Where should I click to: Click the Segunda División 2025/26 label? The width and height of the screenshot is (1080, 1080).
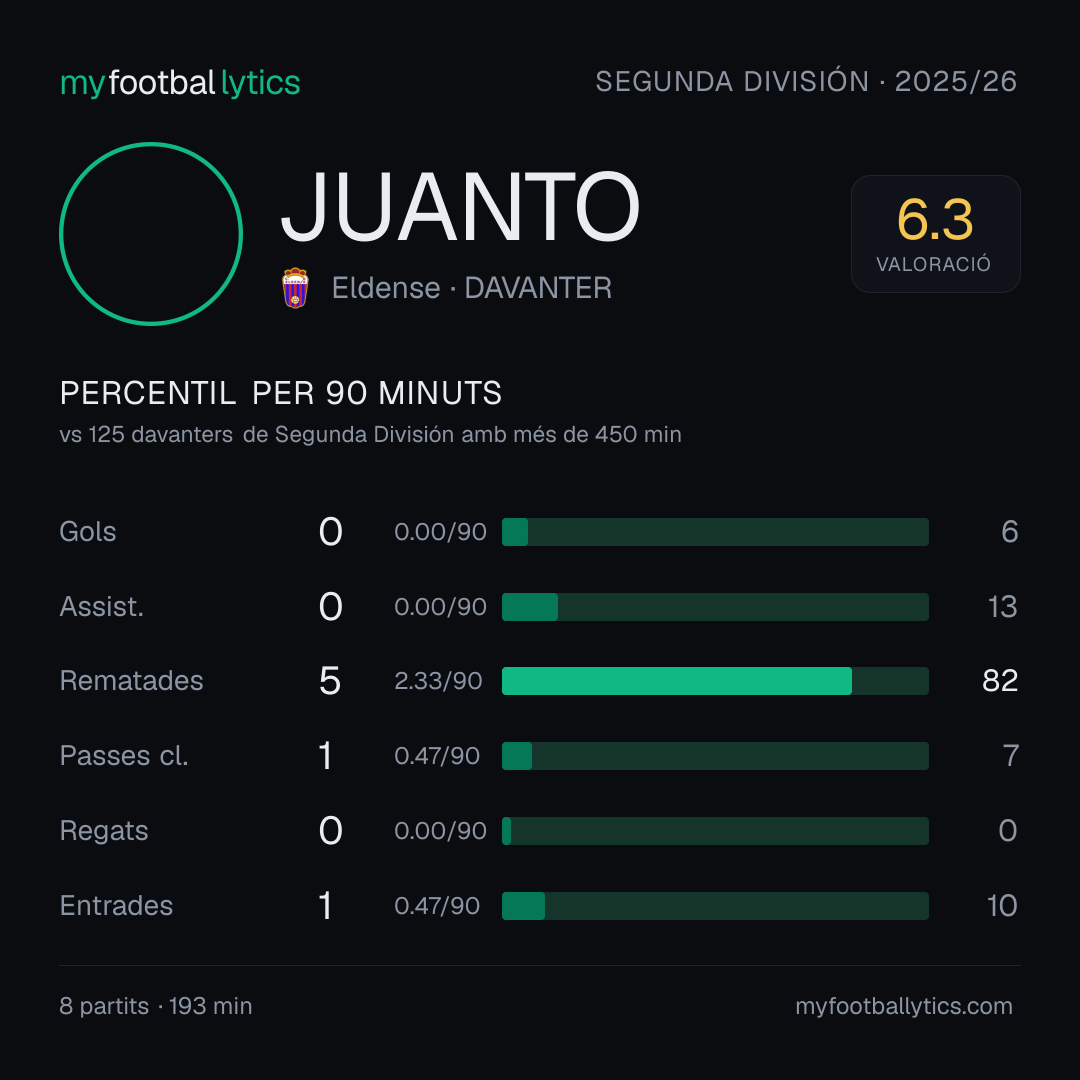(806, 81)
